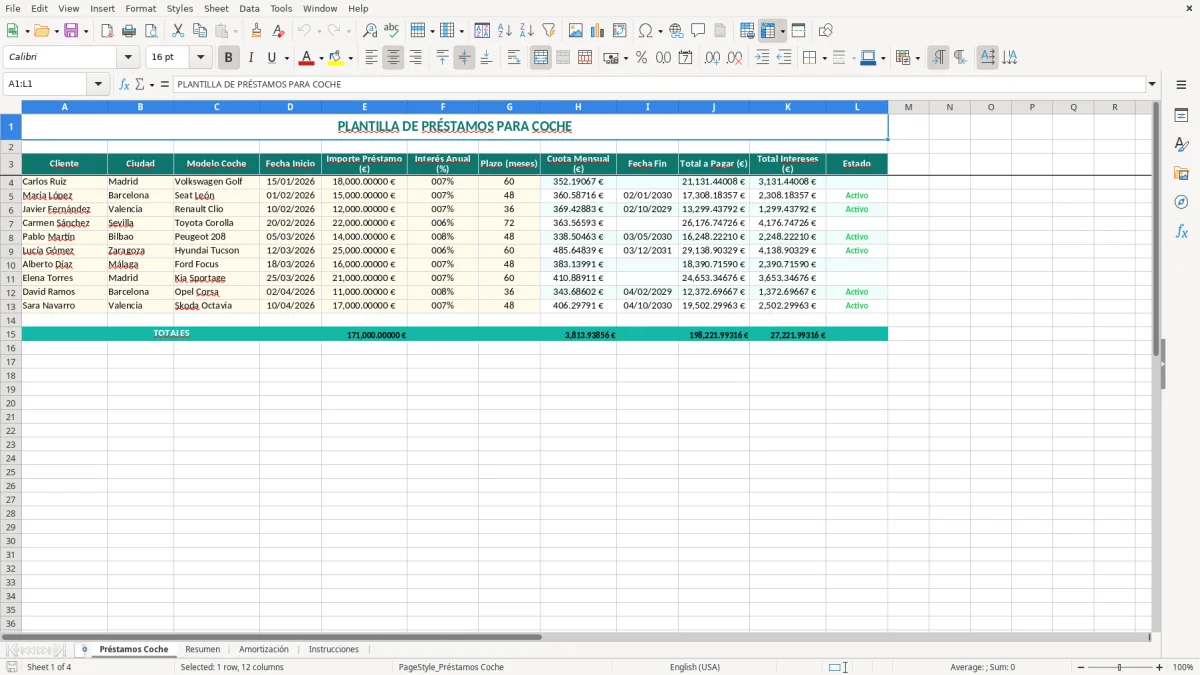
Task: Expand the formula bar arrow
Action: click(1152, 84)
